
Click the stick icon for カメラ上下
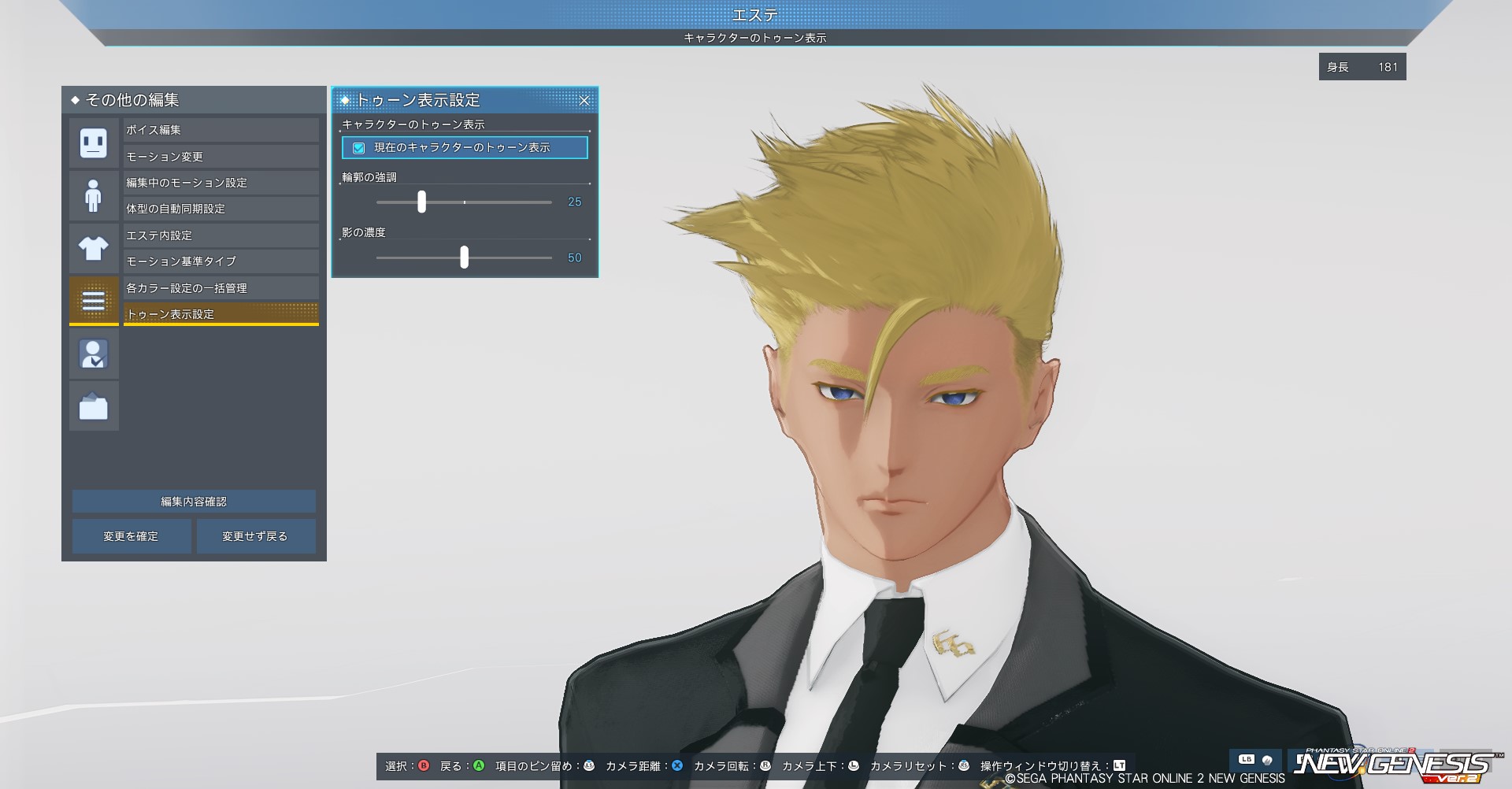854,765
